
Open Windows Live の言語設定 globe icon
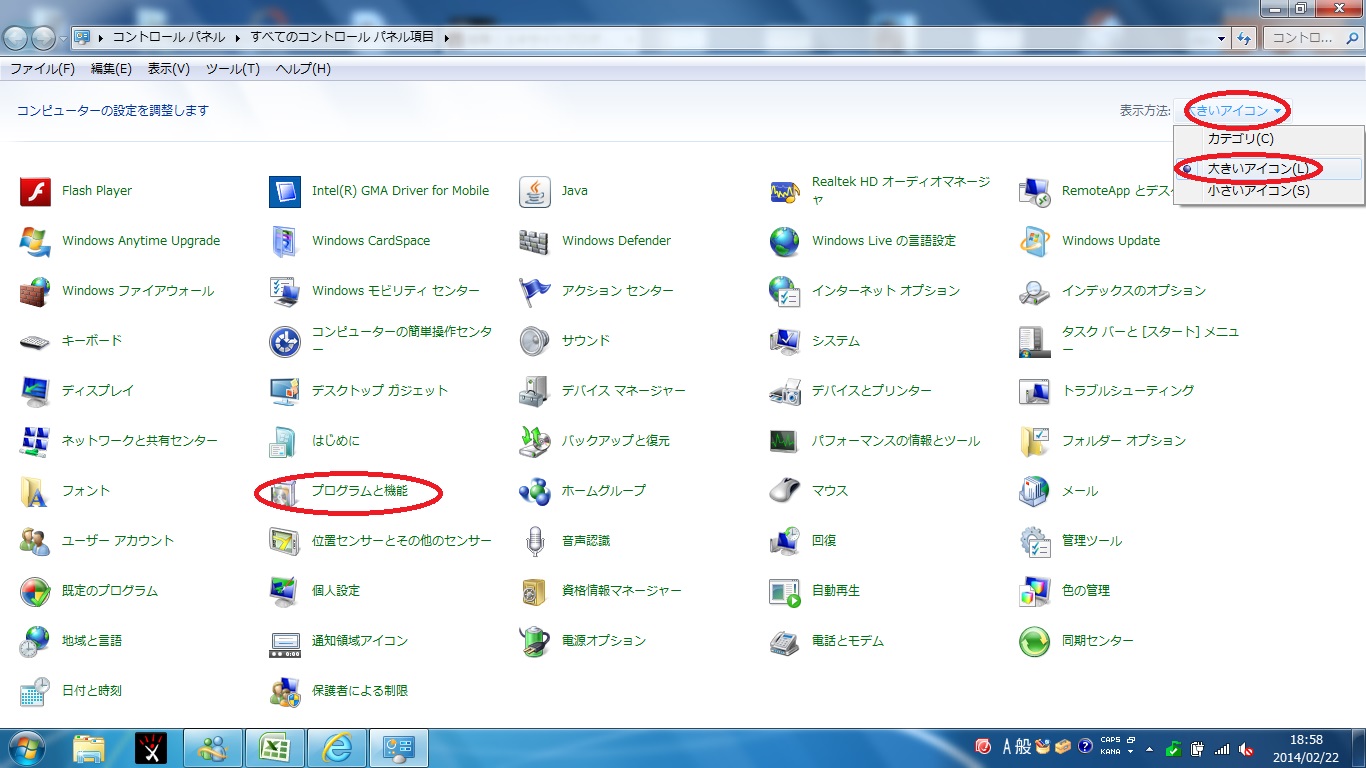(785, 241)
